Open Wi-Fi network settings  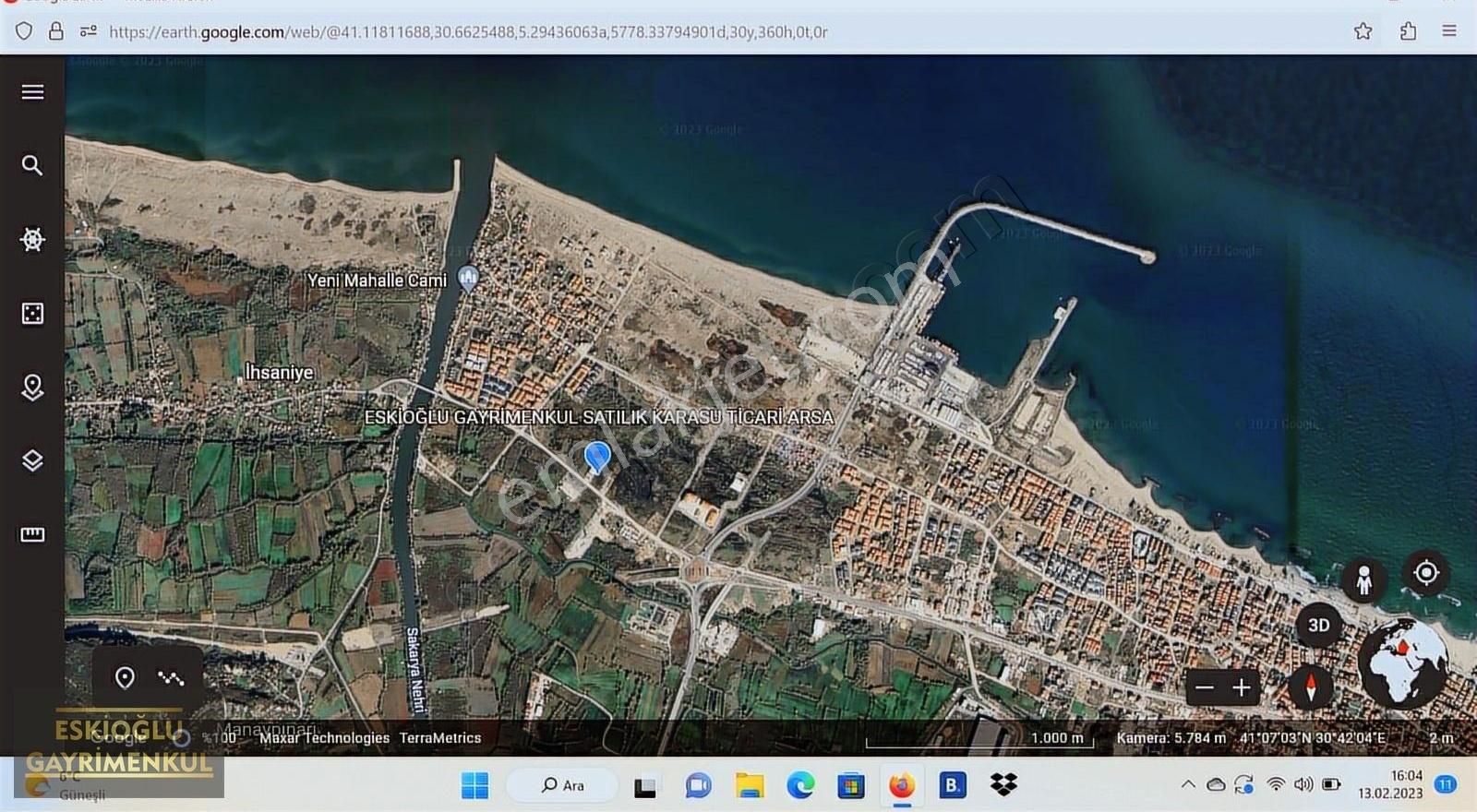point(1276,785)
